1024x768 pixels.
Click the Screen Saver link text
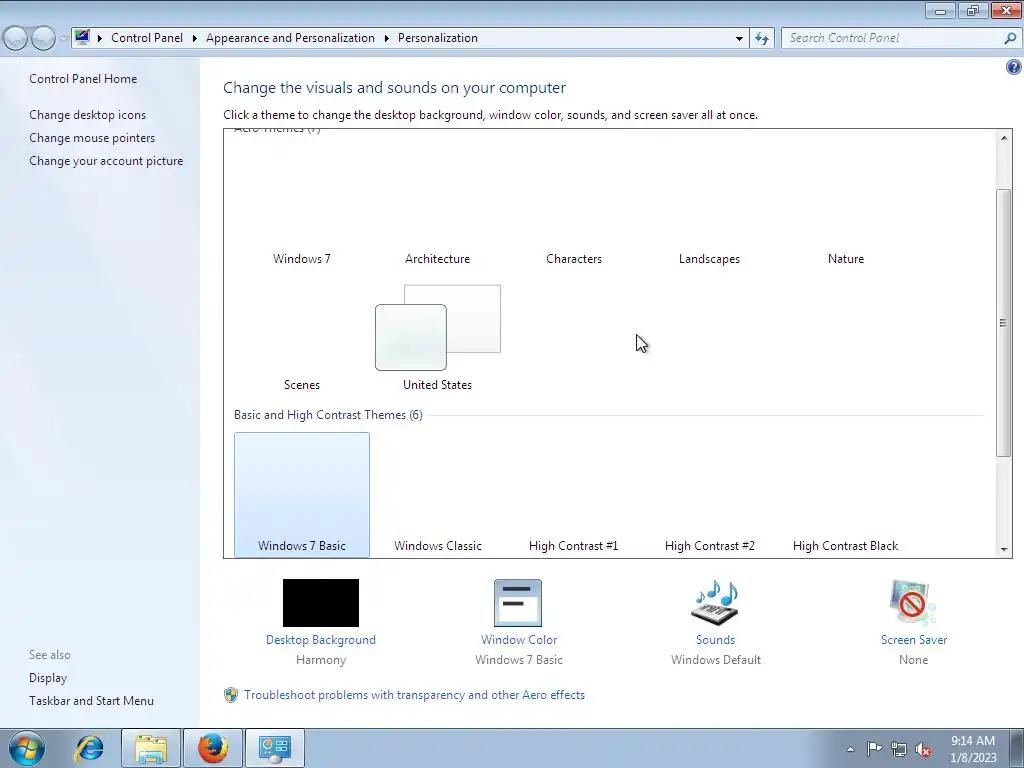914,640
